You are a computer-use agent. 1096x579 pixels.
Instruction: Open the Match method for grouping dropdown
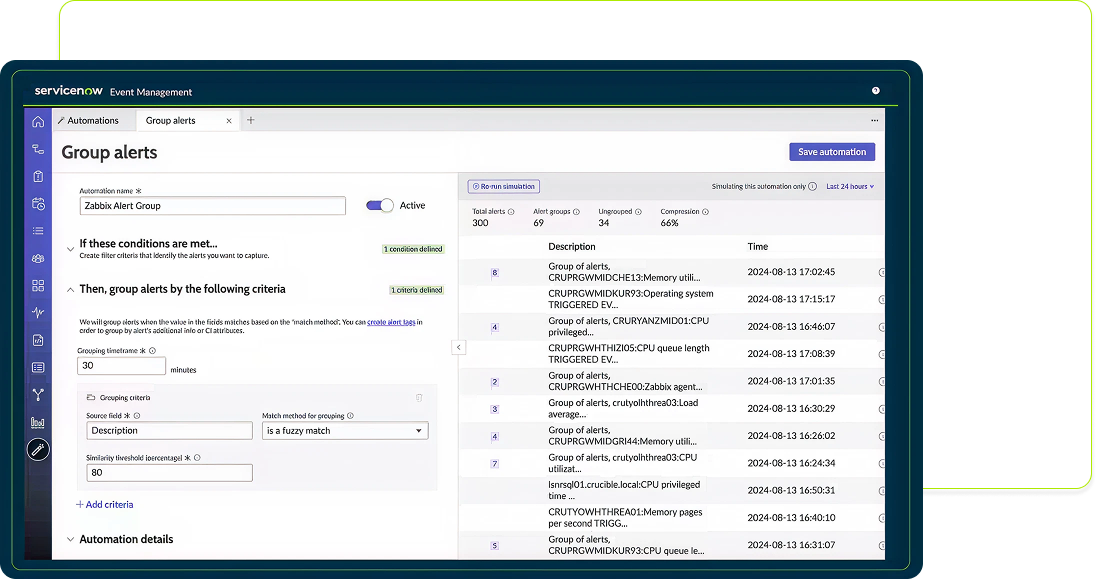pyautogui.click(x=344, y=431)
